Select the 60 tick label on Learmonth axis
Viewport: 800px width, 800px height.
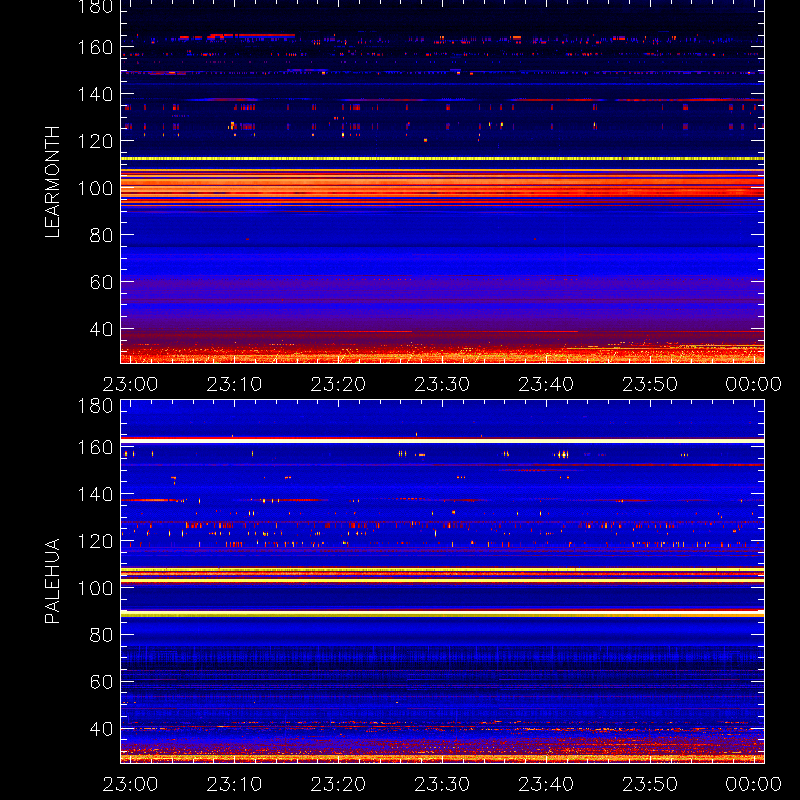pos(102,282)
